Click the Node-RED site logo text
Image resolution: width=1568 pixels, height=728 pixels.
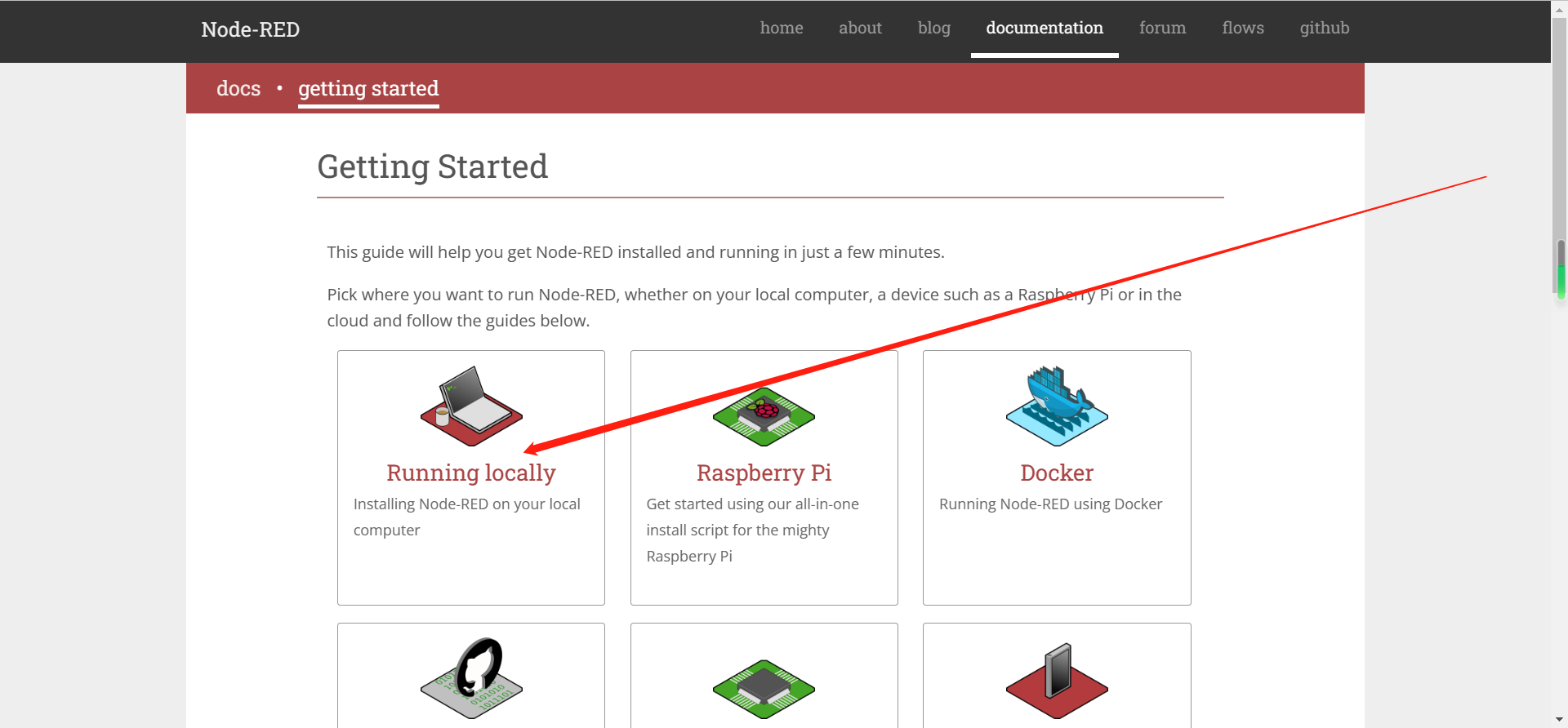point(251,29)
